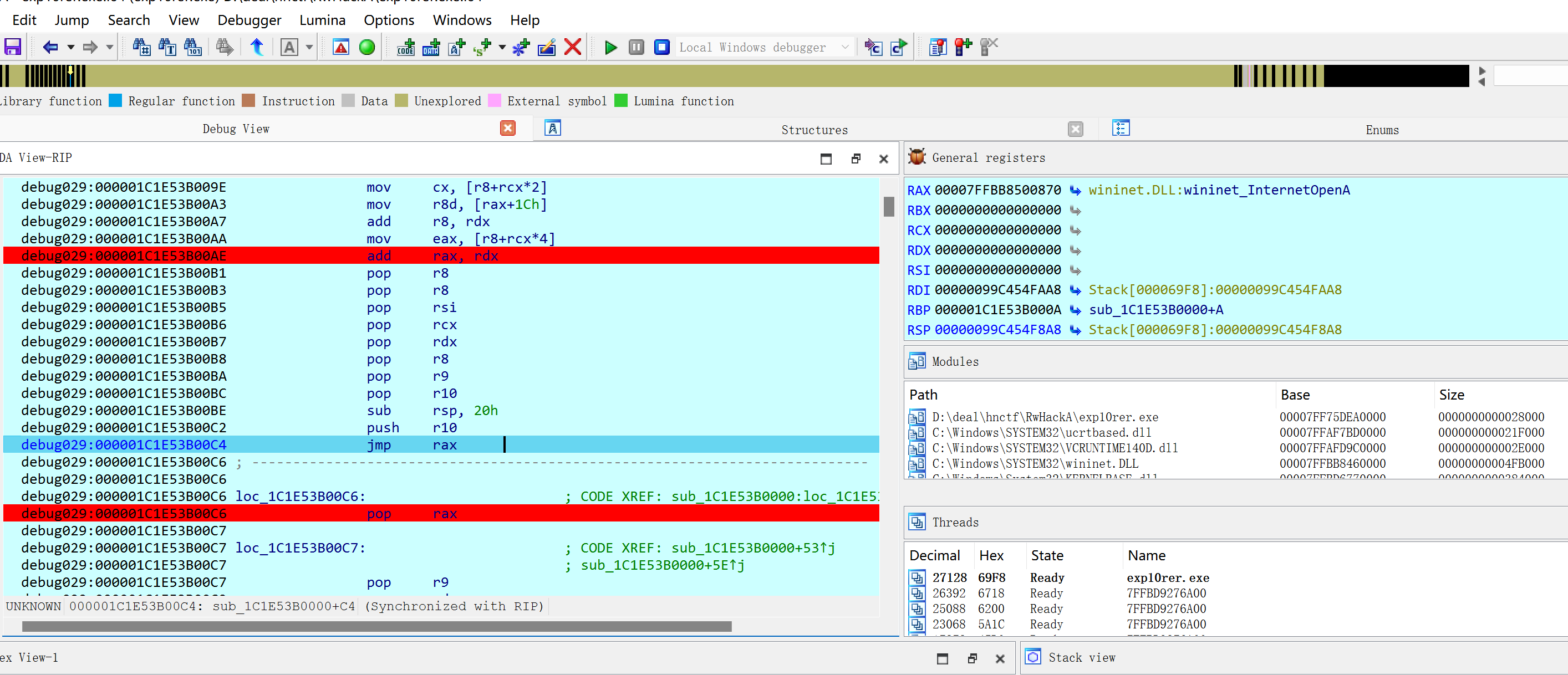Click the blue asterisk plus icon
The image size is (1568, 675).
(x=521, y=47)
